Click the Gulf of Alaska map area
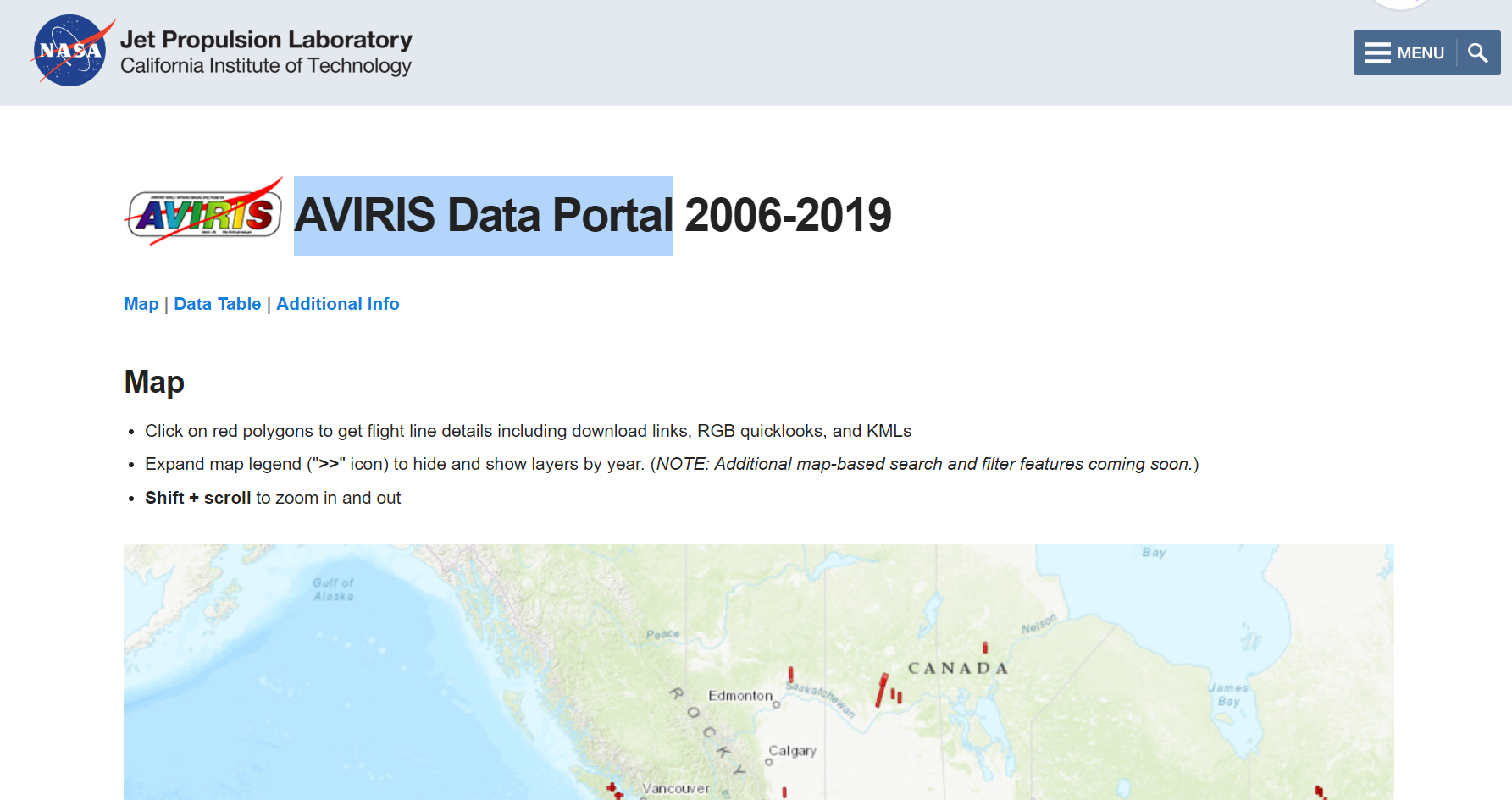1512x800 pixels. tap(335, 589)
